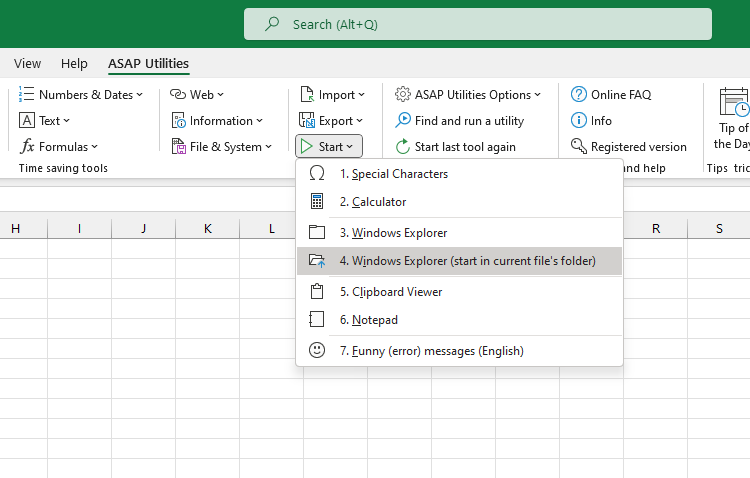Screen dimensions: 750x478
Task: Open the Online FAQ link label
Action: point(621,95)
